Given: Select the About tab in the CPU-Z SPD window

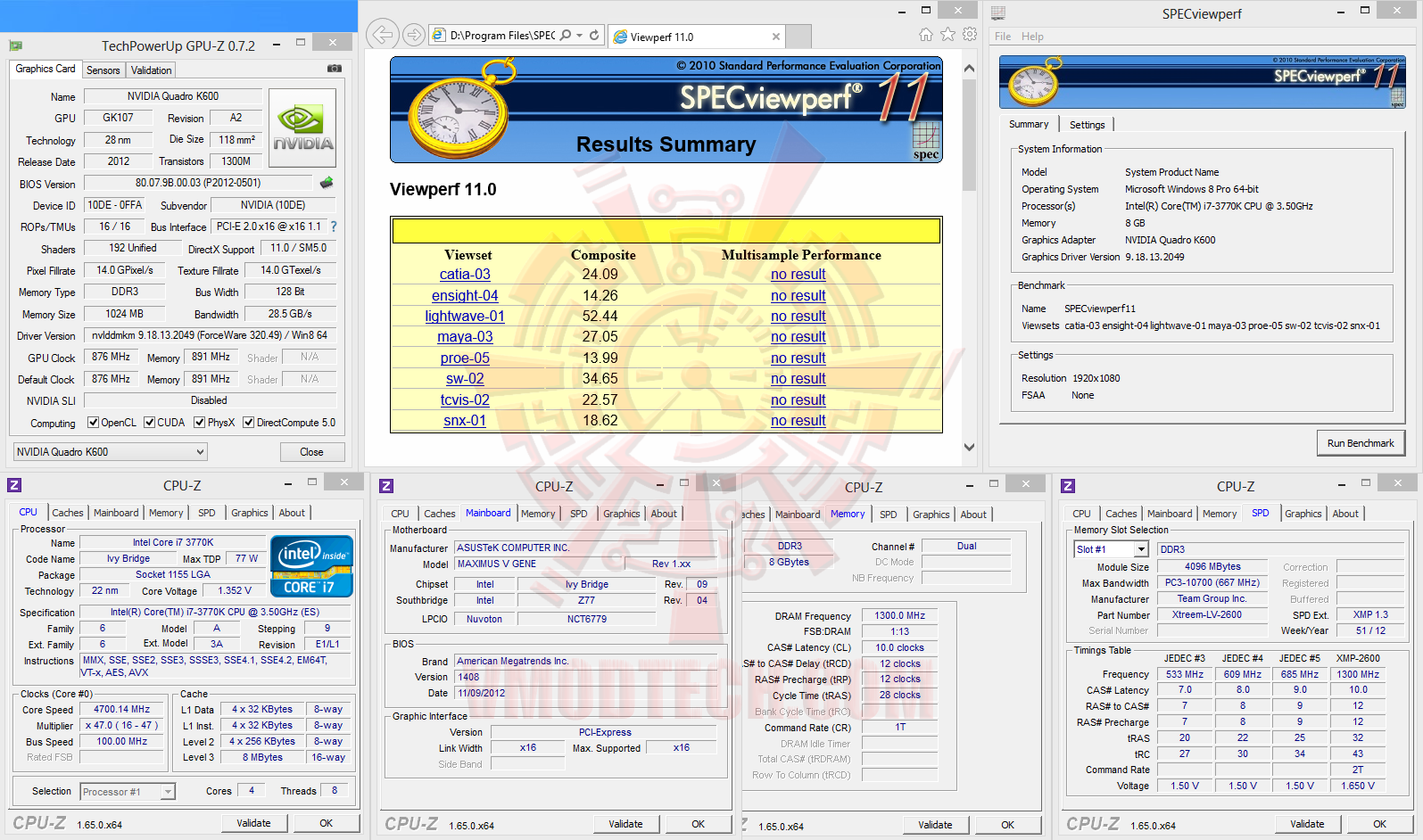Looking at the screenshot, I should (1345, 514).
